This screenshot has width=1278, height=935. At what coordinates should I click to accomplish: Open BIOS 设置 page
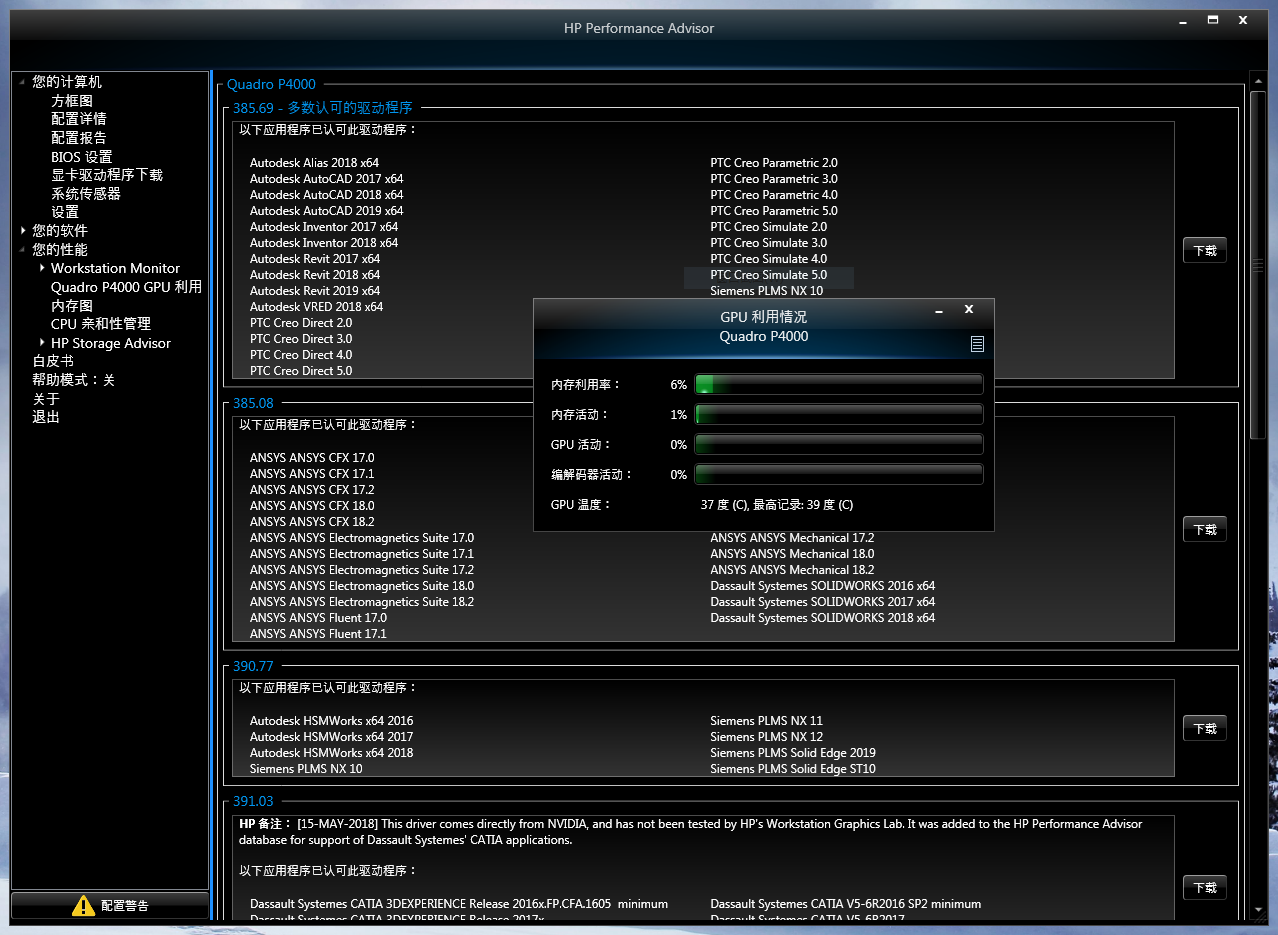(82, 157)
